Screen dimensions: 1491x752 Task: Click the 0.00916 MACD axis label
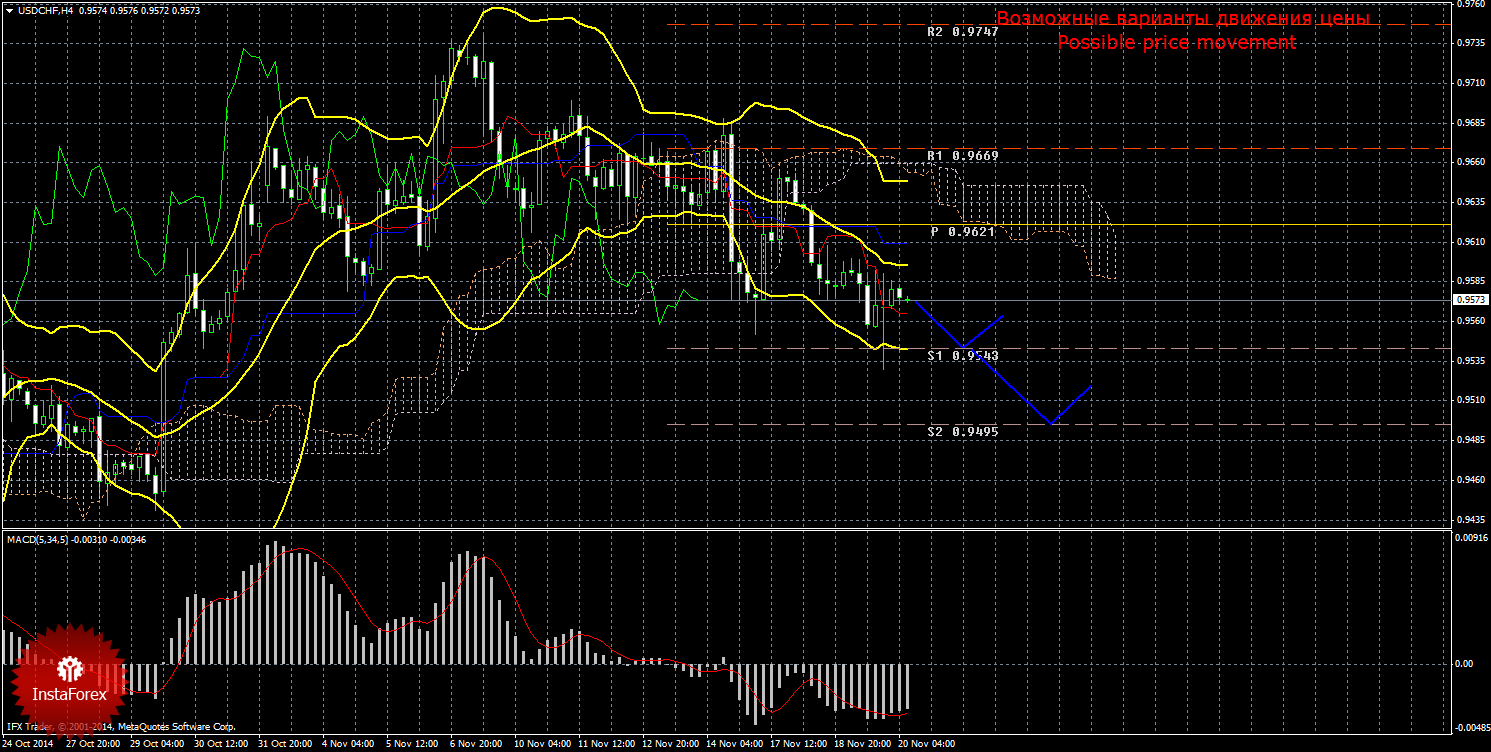click(x=1468, y=539)
